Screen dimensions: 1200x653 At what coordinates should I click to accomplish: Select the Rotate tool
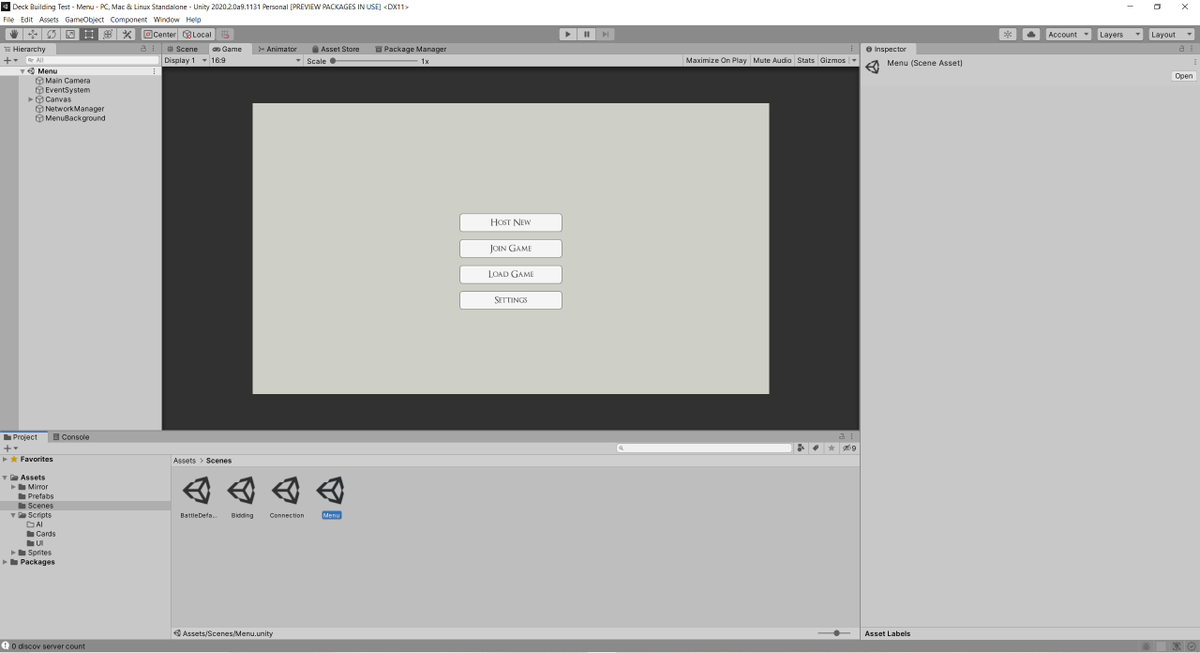51,34
